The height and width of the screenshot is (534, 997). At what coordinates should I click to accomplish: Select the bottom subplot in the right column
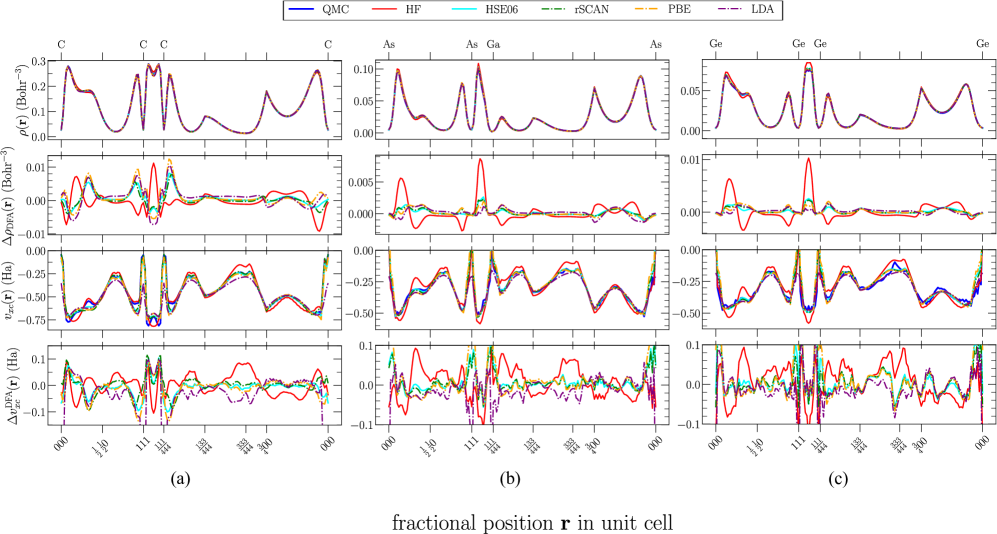pyautogui.click(x=849, y=385)
